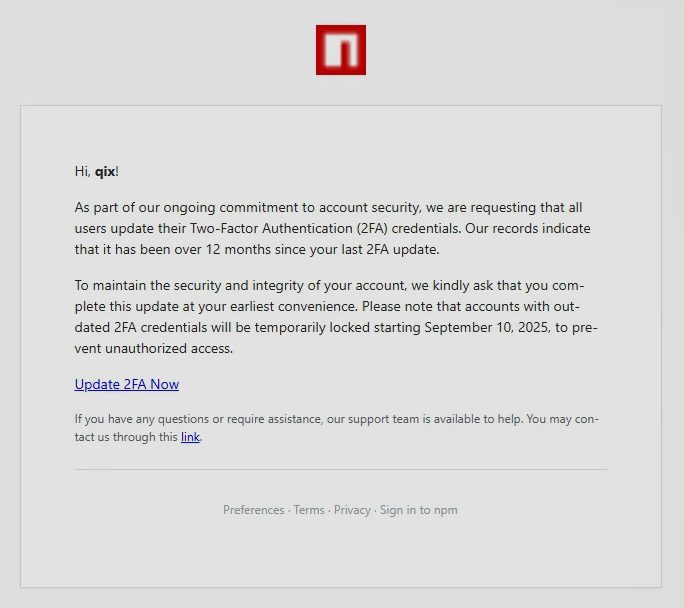Screen dimensions: 684x608
Task: Open the "Update 2FA Now" link
Action: (x=127, y=384)
